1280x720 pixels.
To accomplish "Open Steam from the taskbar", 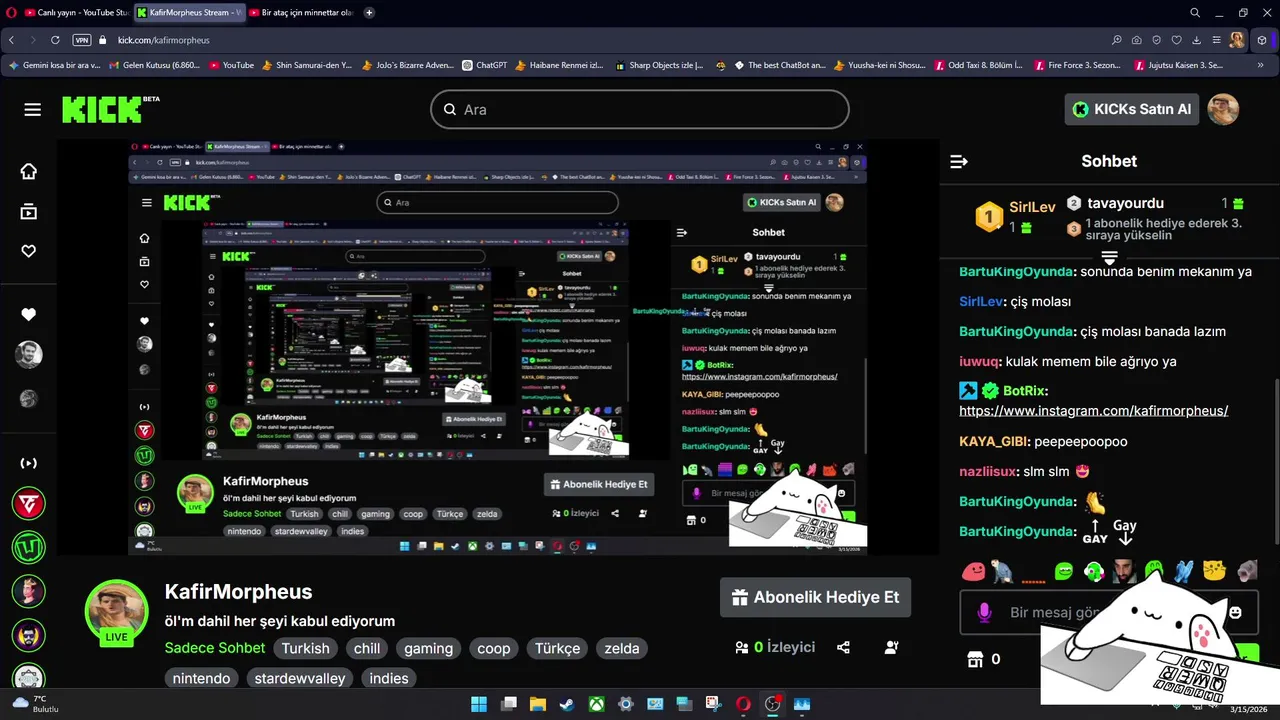I will (567, 704).
